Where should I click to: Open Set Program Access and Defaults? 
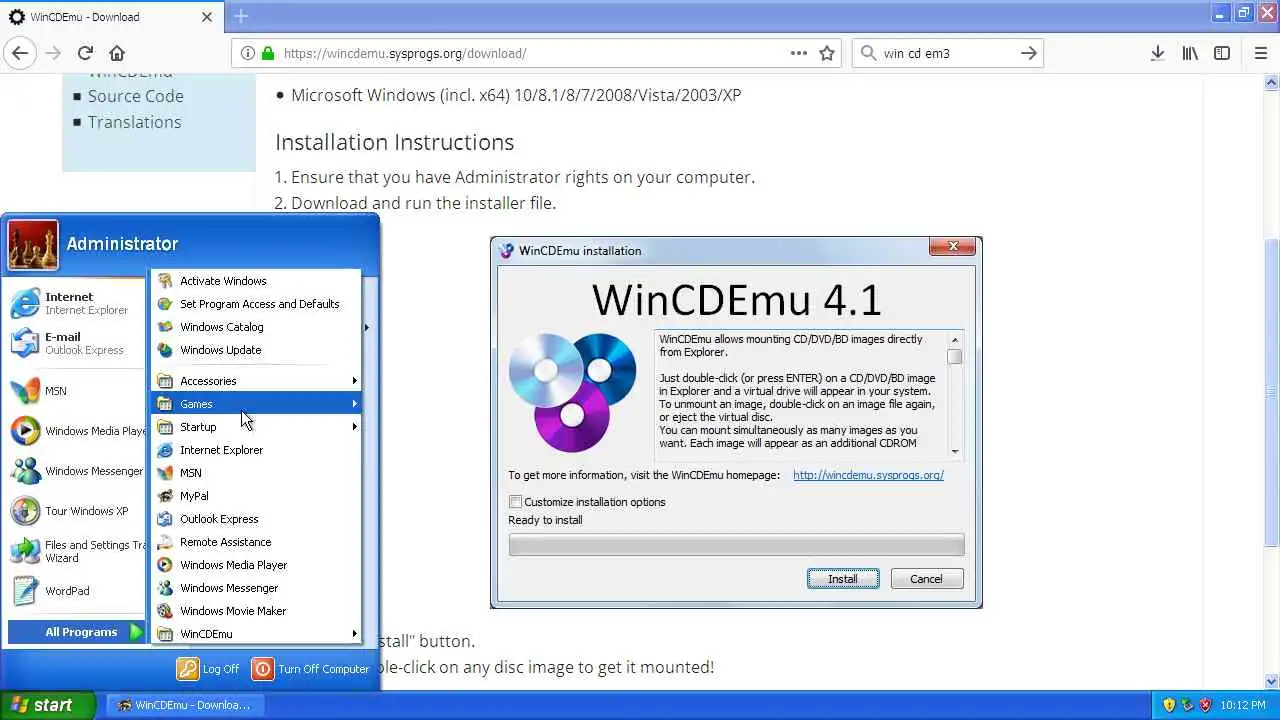[x=257, y=304]
